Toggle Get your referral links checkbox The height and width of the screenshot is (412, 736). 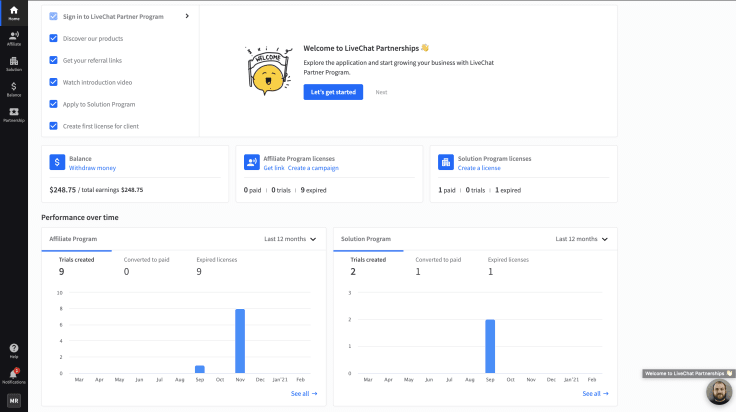[x=54, y=60]
